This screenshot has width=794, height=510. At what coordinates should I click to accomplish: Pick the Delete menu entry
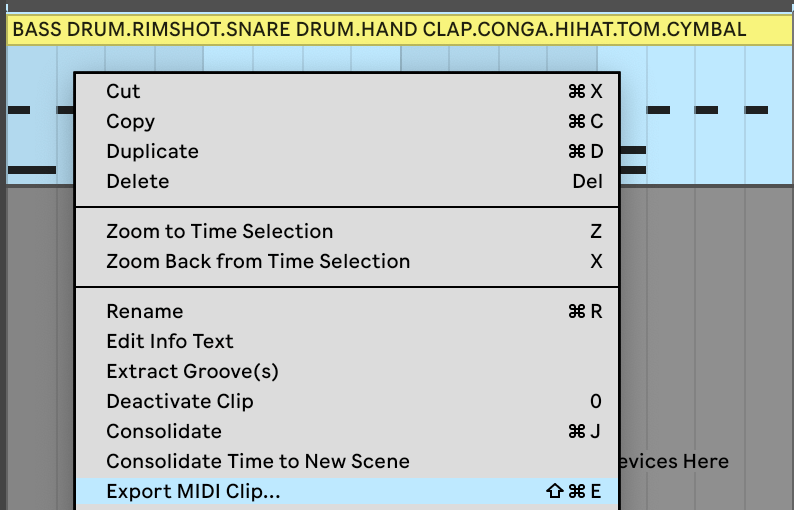point(138,181)
